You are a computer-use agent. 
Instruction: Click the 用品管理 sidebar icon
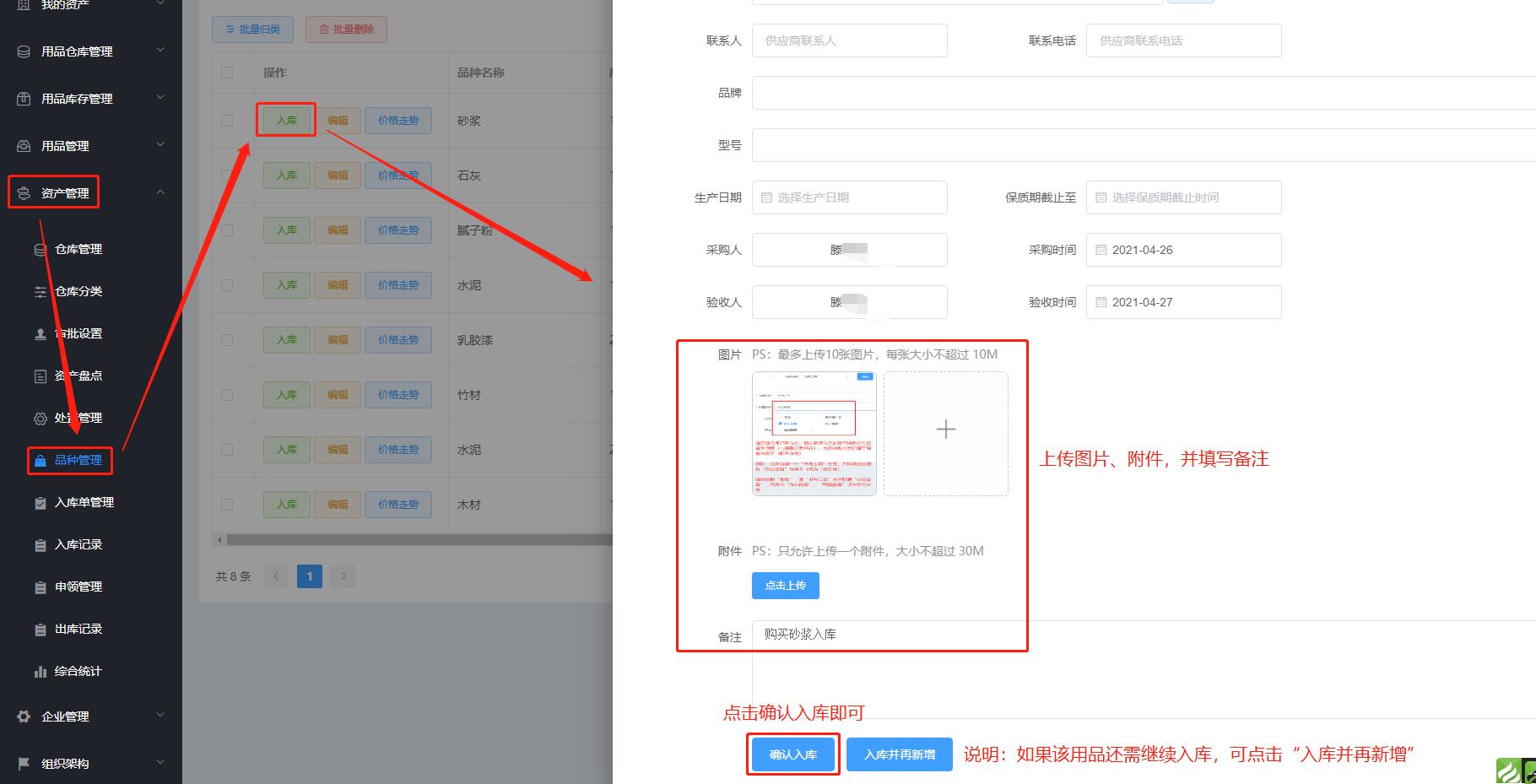[24, 146]
